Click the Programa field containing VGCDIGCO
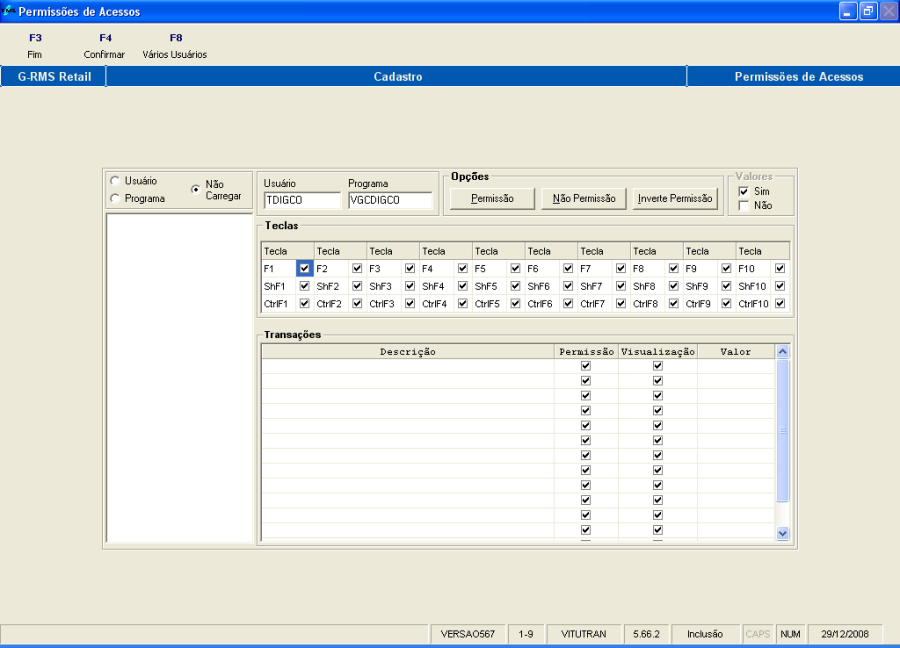This screenshot has width=900, height=648. point(390,200)
